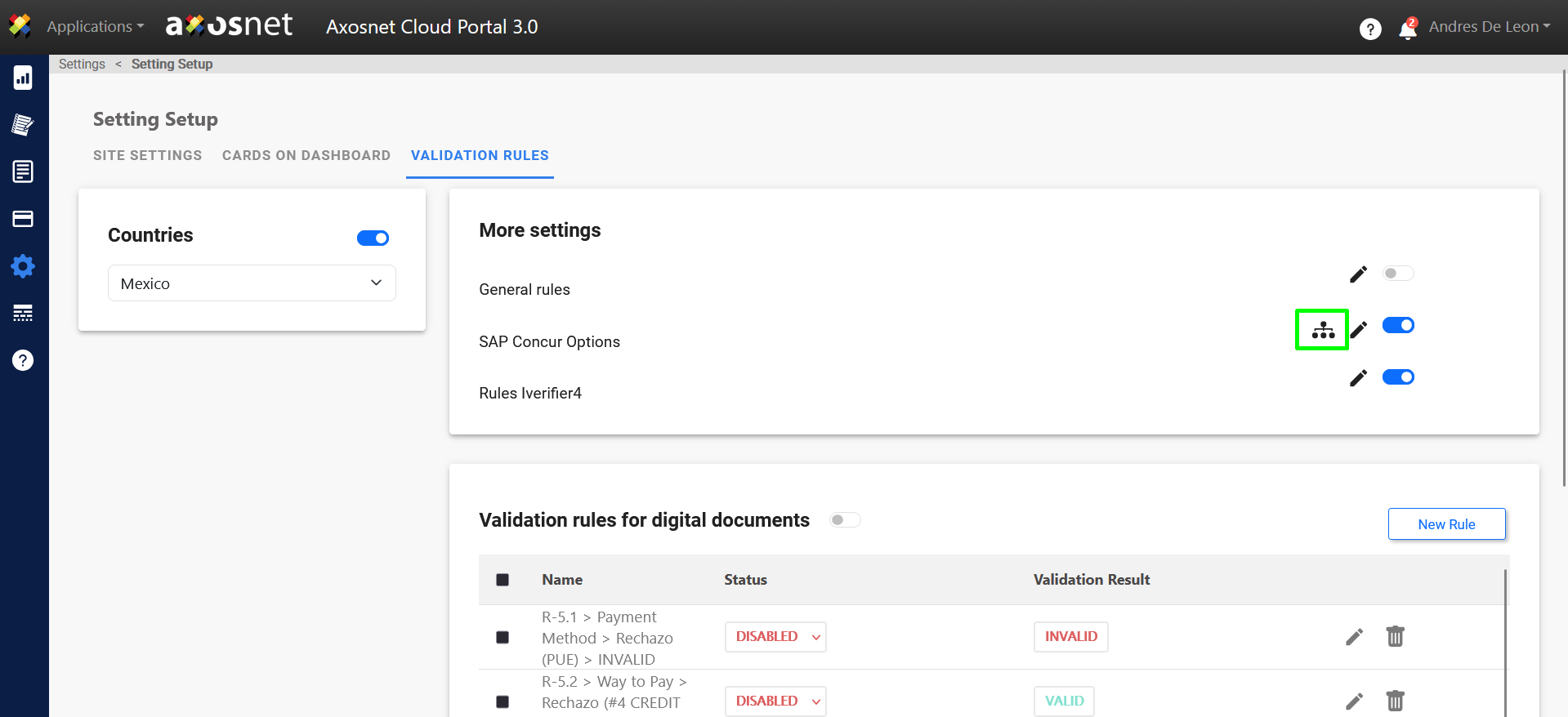Screen dimensions: 1568x717
Task: Open the Mexico country dropdown
Action: point(252,283)
